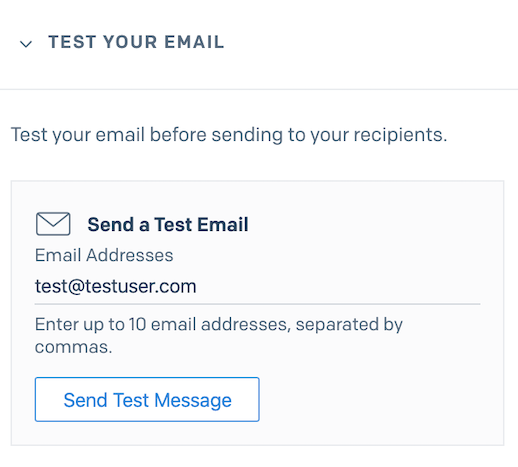Click the word recipients in the description
This screenshot has height=467, width=518.
(x=400, y=135)
